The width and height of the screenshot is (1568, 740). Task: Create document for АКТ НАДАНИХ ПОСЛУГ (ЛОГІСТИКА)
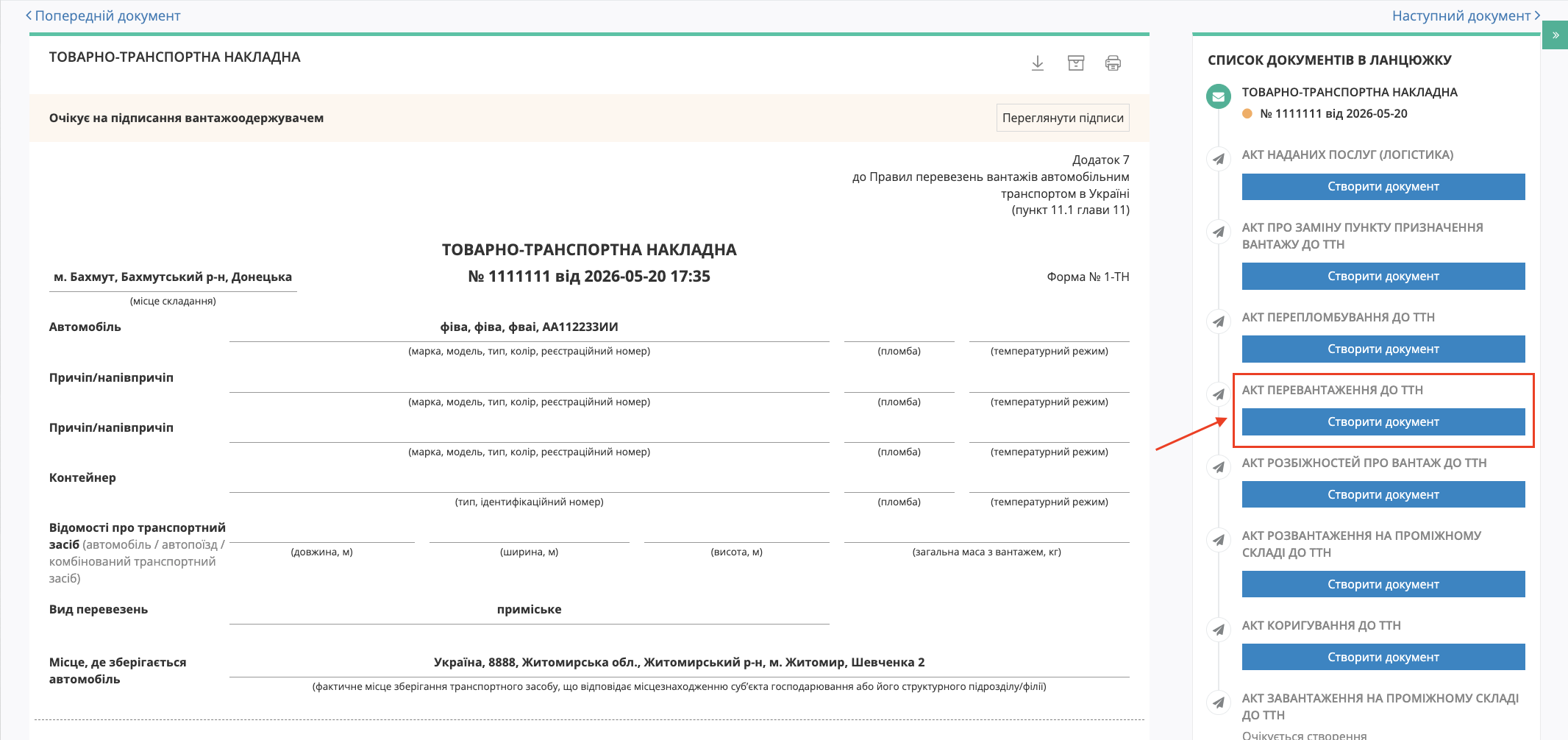pos(1383,187)
